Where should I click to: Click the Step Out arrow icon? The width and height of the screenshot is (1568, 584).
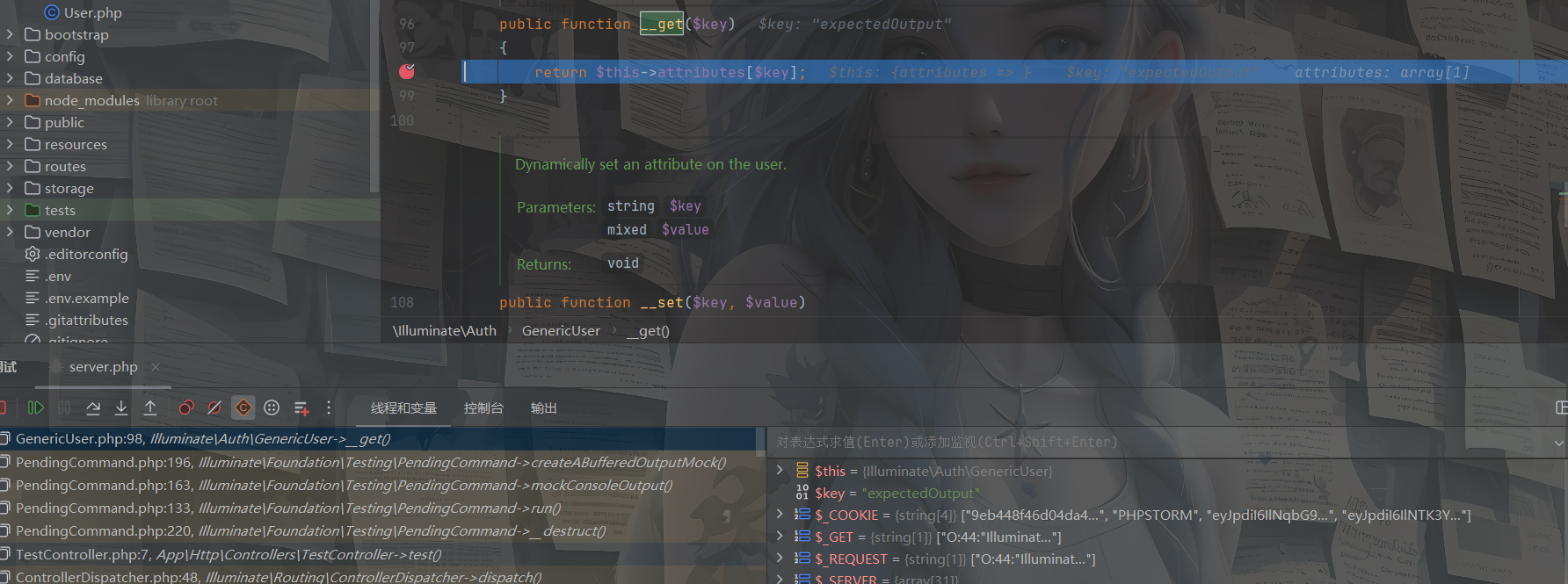click(x=150, y=407)
